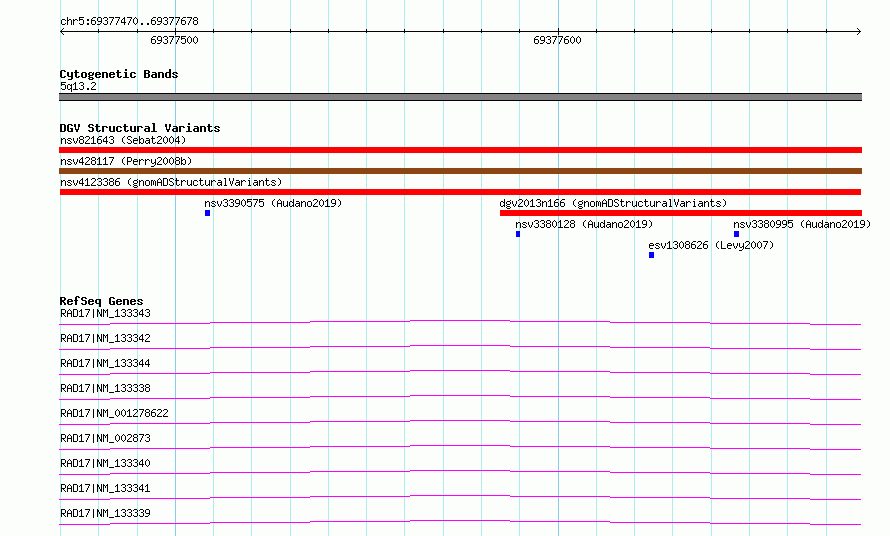
Task: Click the DGV Structural Variants track title
Action: click(140, 128)
